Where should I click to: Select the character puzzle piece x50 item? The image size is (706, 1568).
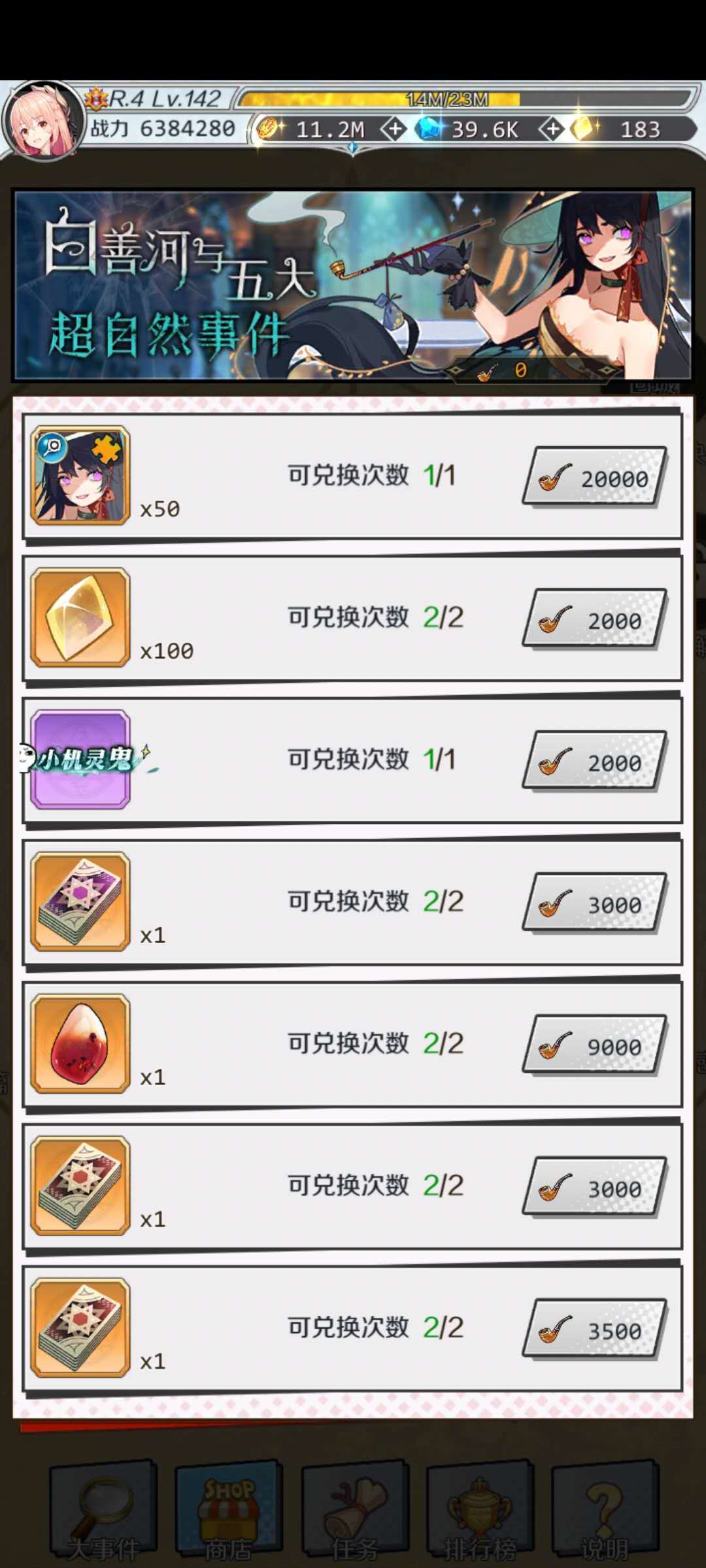80,475
